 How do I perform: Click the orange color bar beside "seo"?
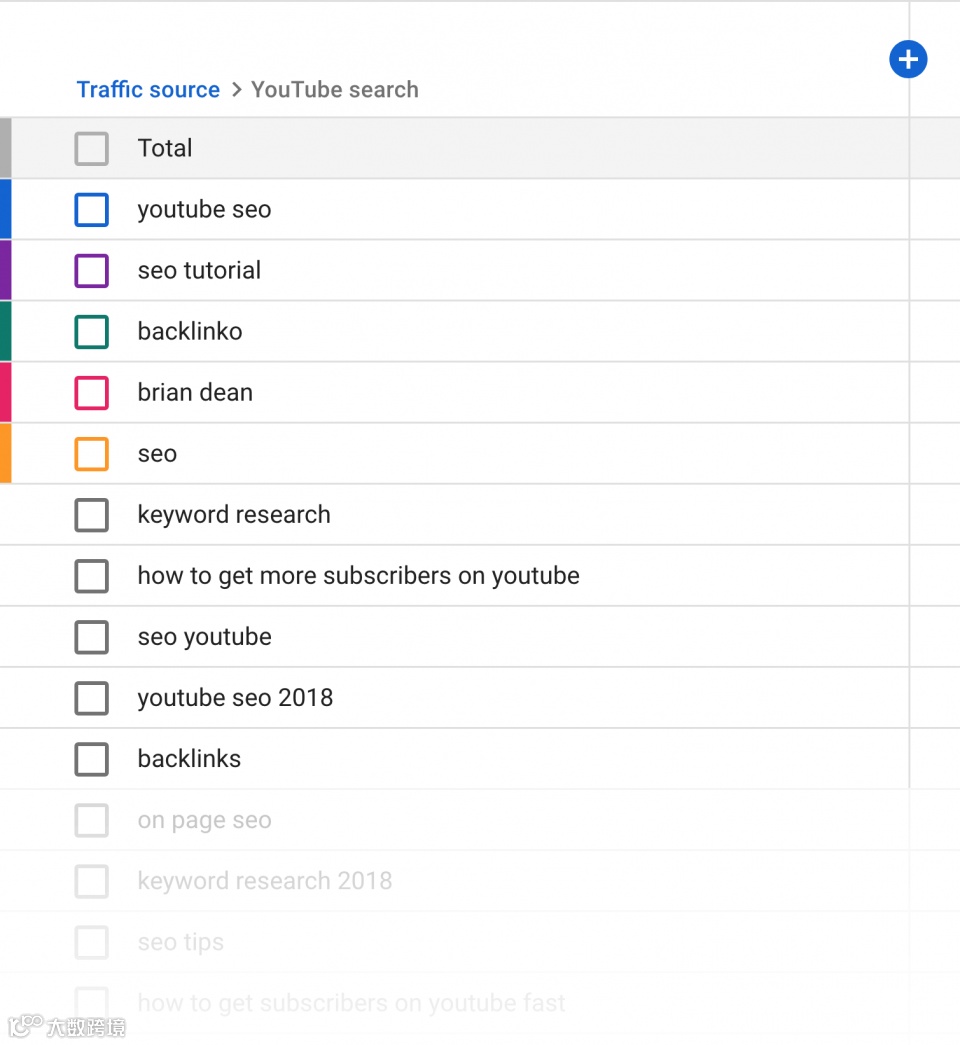[x=4, y=454]
